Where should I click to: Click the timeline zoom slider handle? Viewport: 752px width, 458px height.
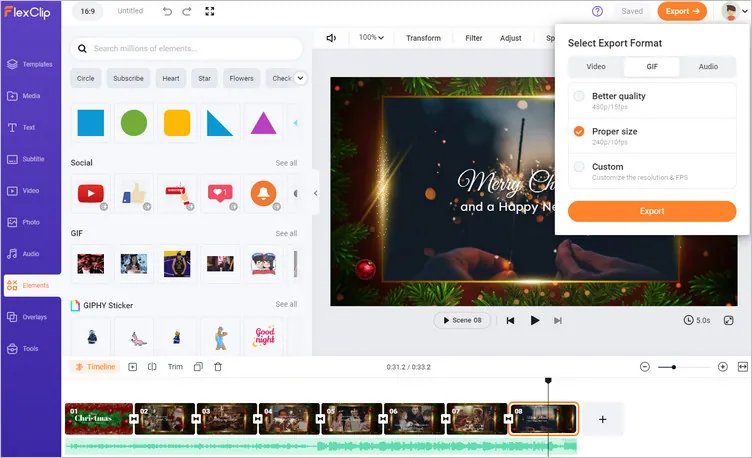(x=674, y=367)
